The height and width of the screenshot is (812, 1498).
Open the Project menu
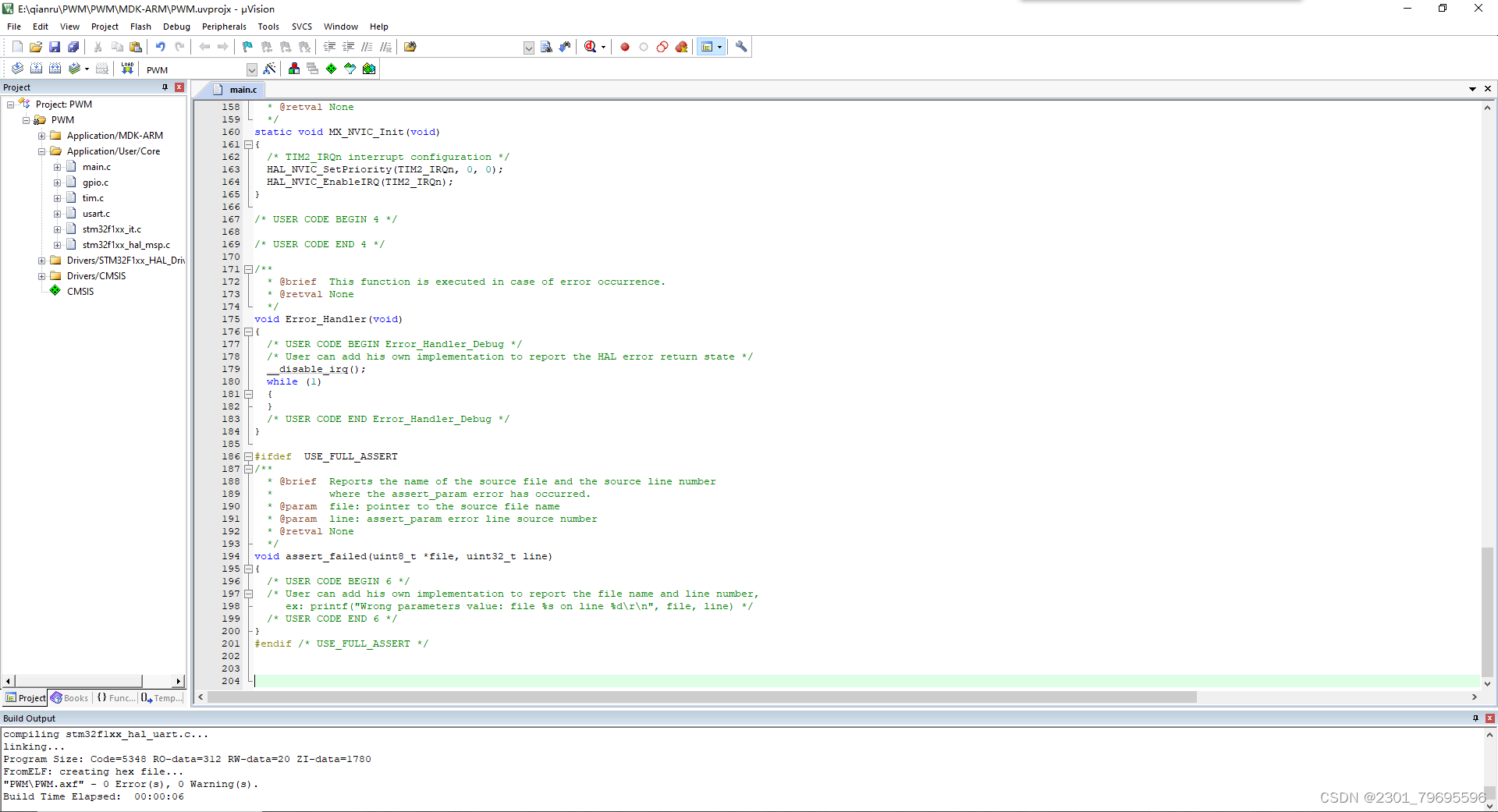point(105,27)
